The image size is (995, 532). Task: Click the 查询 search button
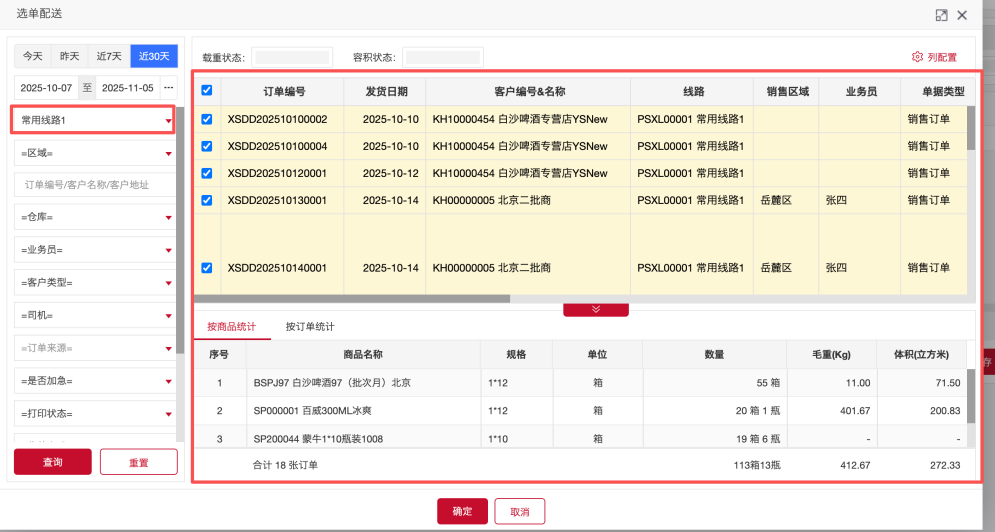click(x=52, y=462)
